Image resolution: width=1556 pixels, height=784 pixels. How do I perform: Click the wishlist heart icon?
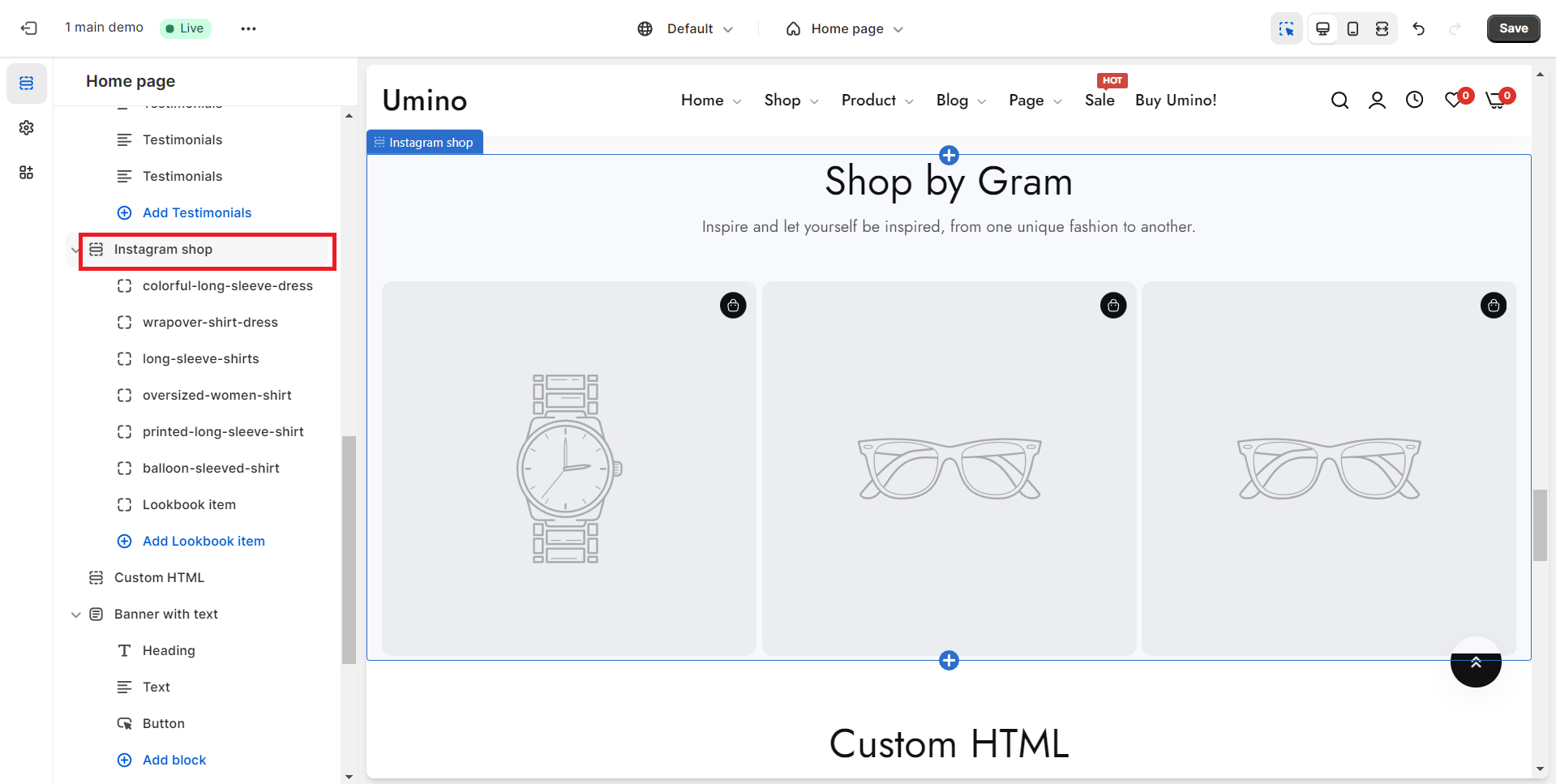click(1454, 101)
